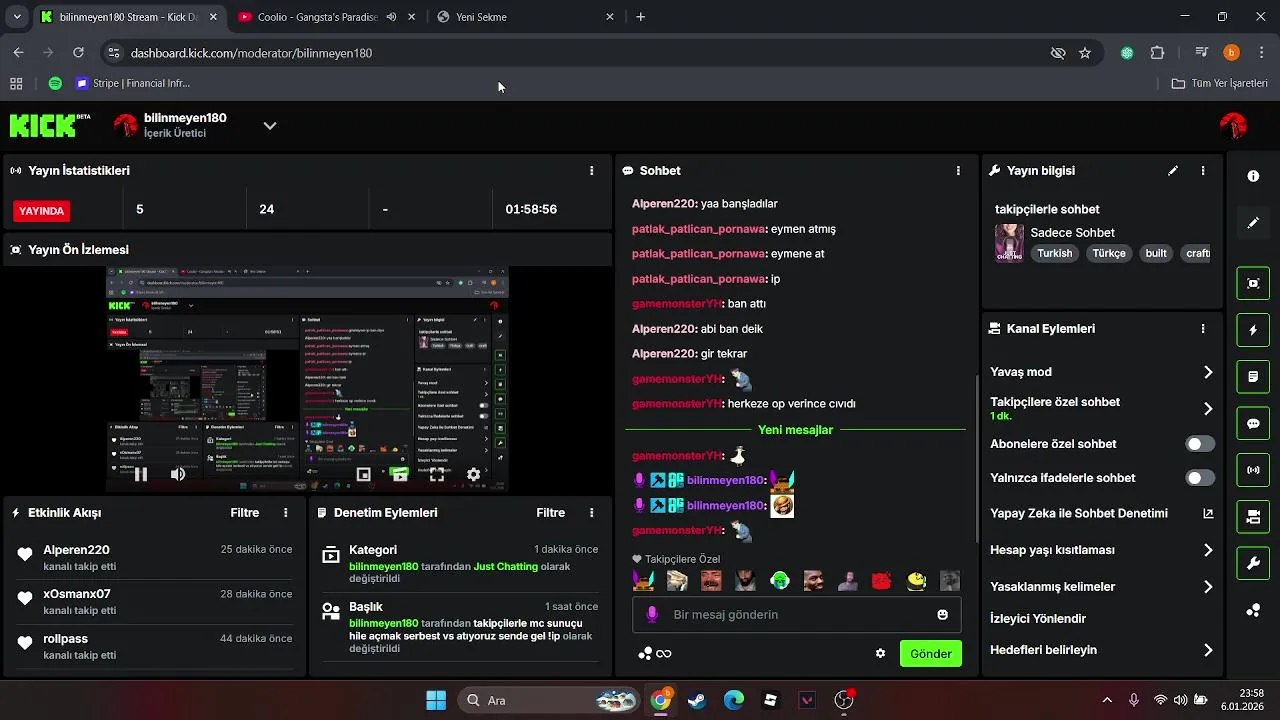Open Yayın İstatistikleri three-dot menu
The image size is (1280, 720).
point(592,171)
